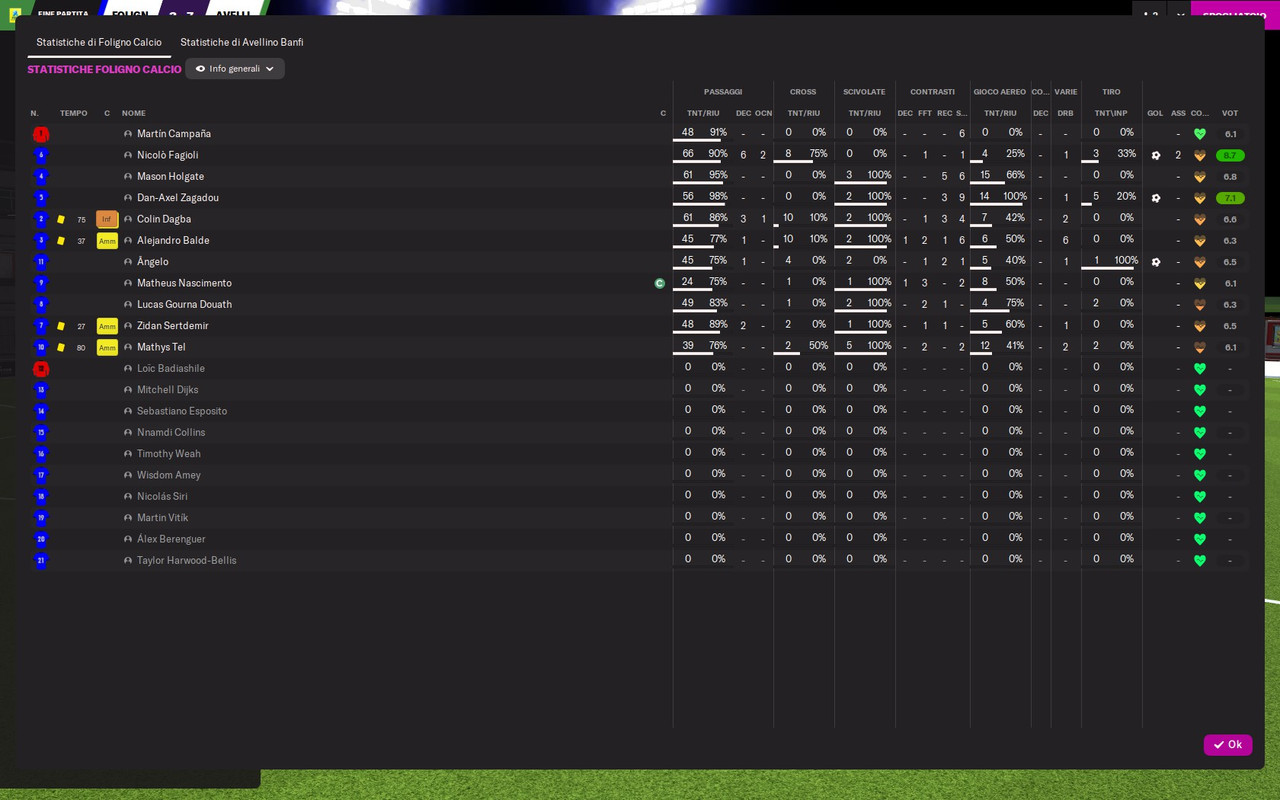The width and height of the screenshot is (1280, 800).
Task: Click the 7.1 rating badge for Dan-Axel Zagadou
Action: click(1230, 198)
